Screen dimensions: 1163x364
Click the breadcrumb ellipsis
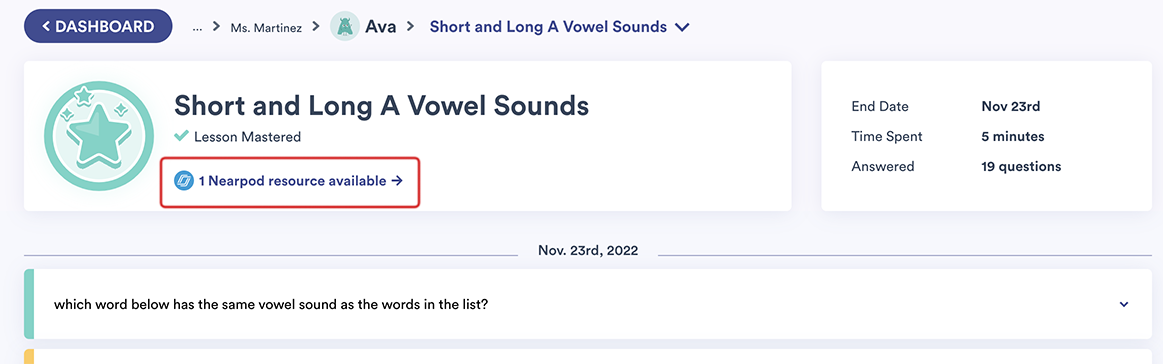(x=197, y=27)
